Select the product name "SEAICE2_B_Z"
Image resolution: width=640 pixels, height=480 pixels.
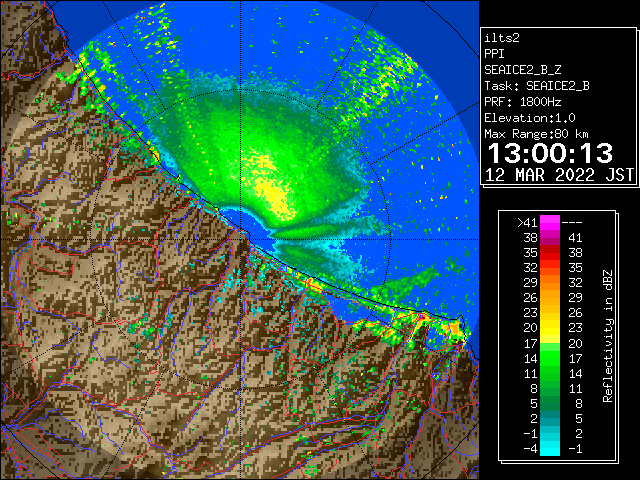pyautogui.click(x=522, y=70)
